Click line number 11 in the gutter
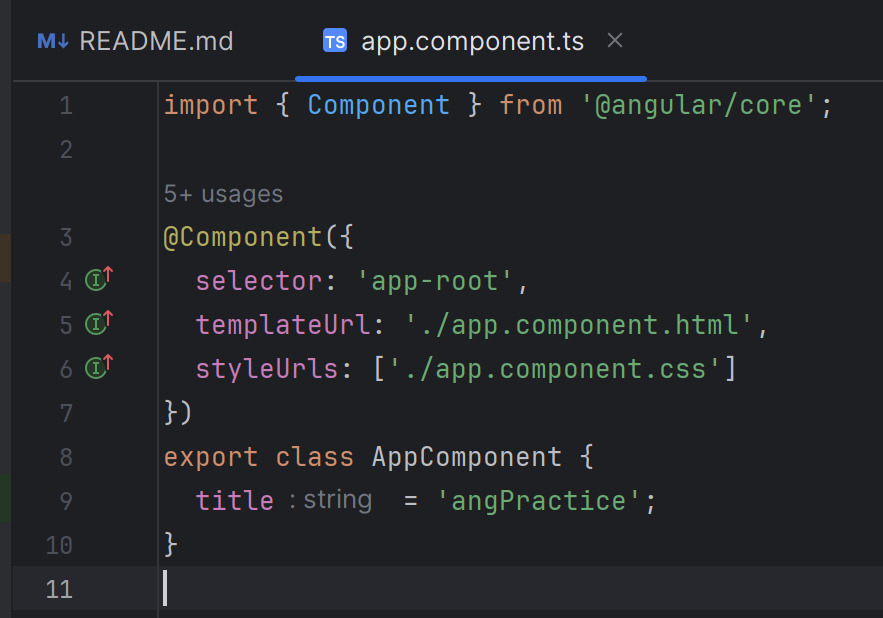 click(59, 589)
